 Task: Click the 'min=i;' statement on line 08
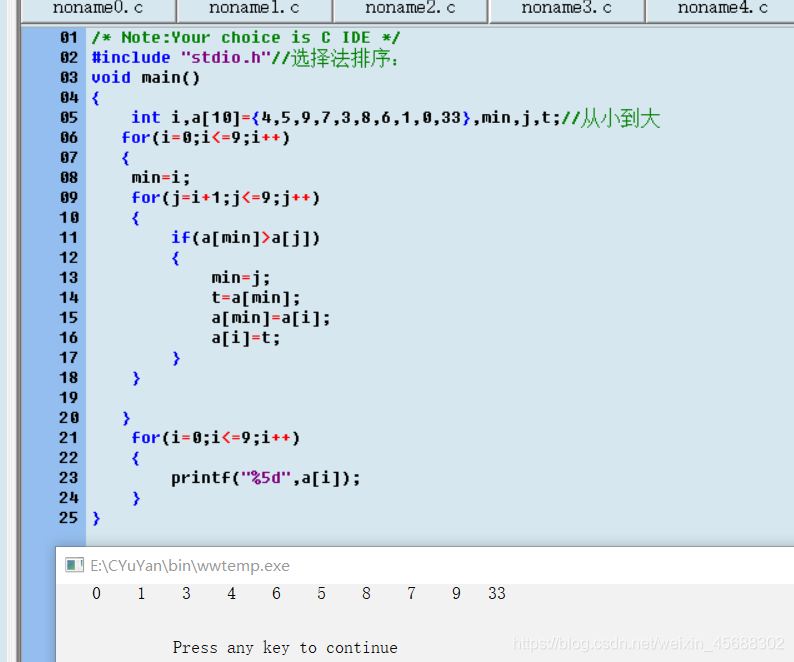(x=161, y=178)
